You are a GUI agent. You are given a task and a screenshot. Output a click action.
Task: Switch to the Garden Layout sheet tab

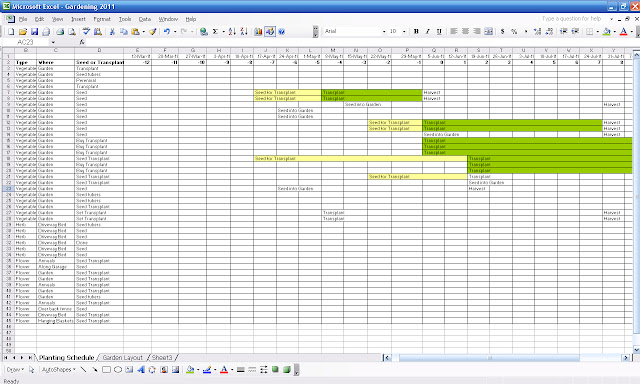pyautogui.click(x=122, y=357)
